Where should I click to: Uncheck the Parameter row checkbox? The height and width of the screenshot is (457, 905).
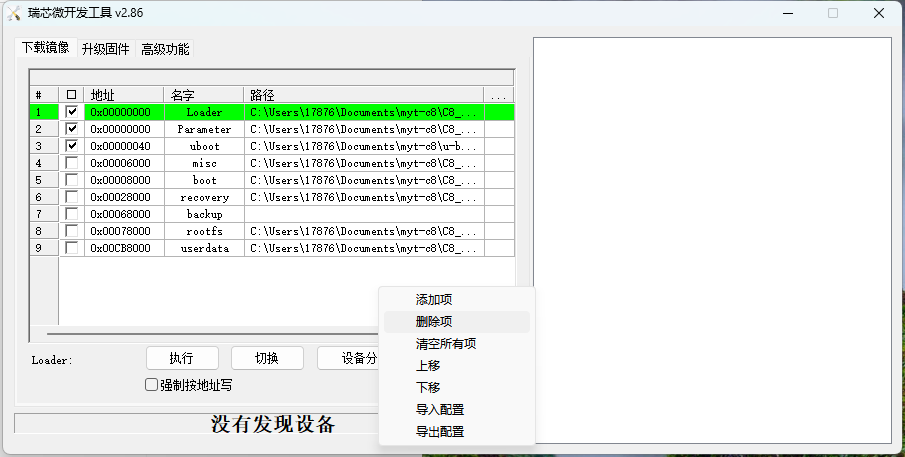tap(71, 129)
